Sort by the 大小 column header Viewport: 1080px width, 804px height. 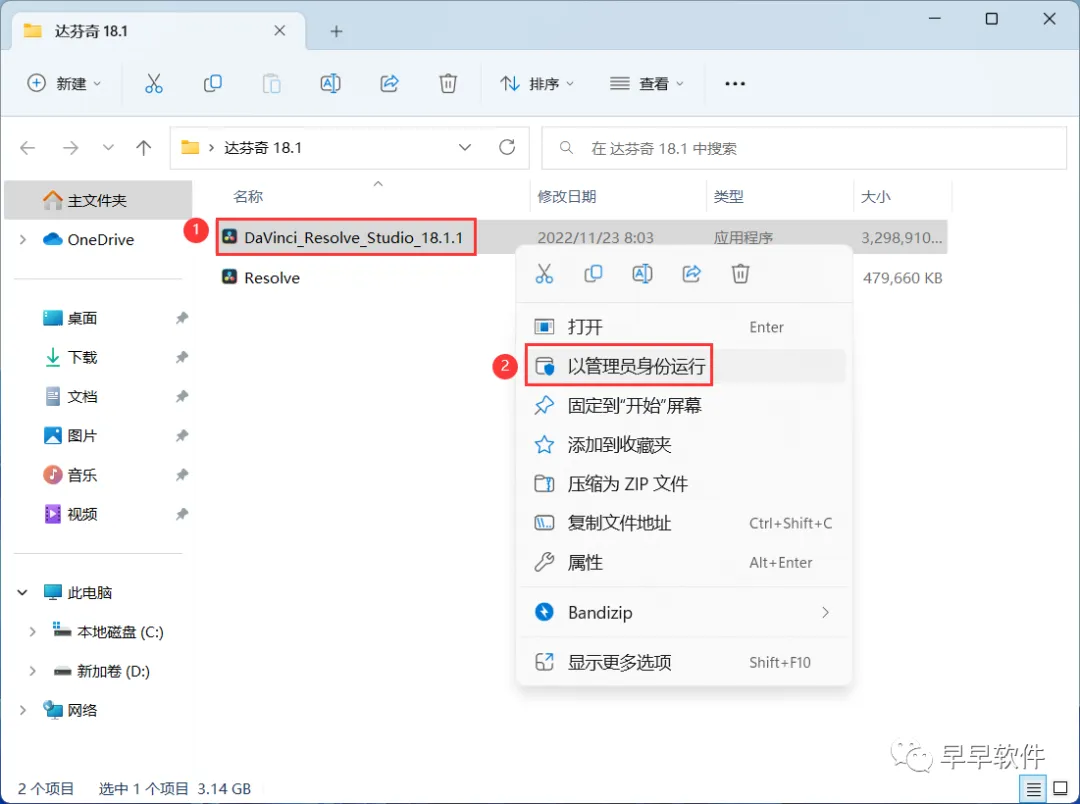pyautogui.click(x=875, y=196)
